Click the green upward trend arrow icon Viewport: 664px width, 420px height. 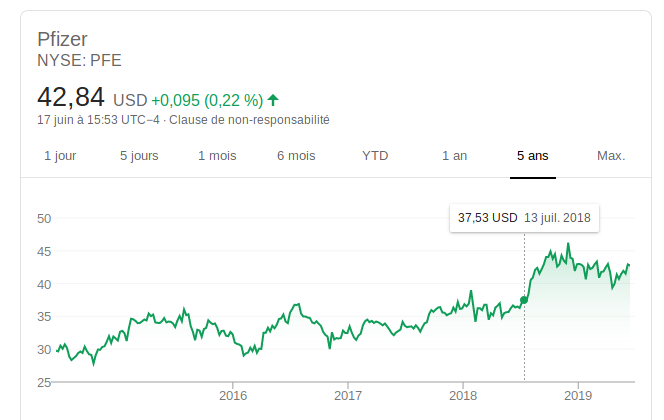(x=273, y=100)
